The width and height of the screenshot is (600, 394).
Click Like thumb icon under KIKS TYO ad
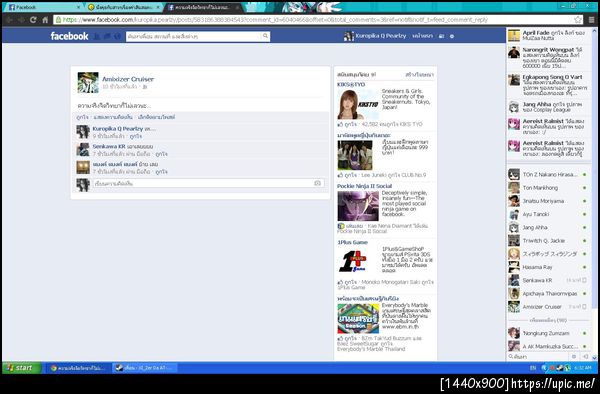(340, 124)
